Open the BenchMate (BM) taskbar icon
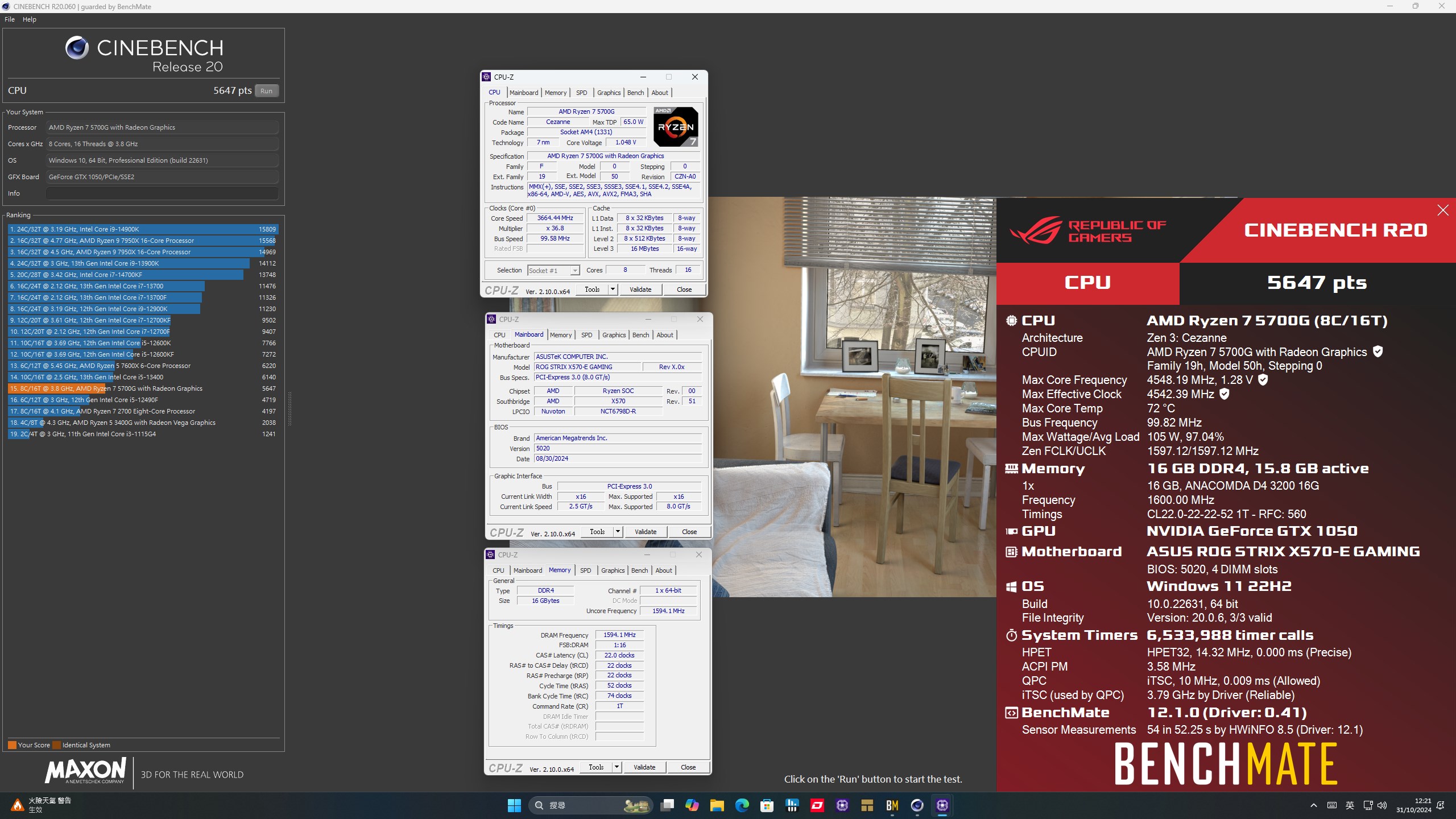This screenshot has height=819, width=1456. pyautogui.click(x=892, y=805)
